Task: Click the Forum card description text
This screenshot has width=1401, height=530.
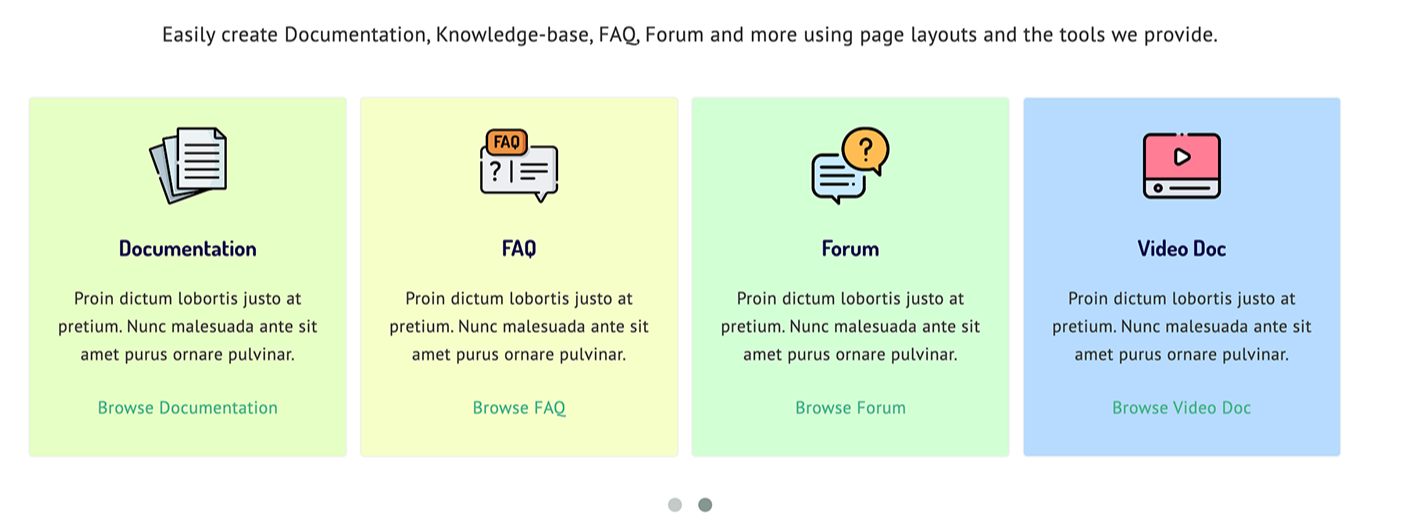Action: tap(851, 326)
